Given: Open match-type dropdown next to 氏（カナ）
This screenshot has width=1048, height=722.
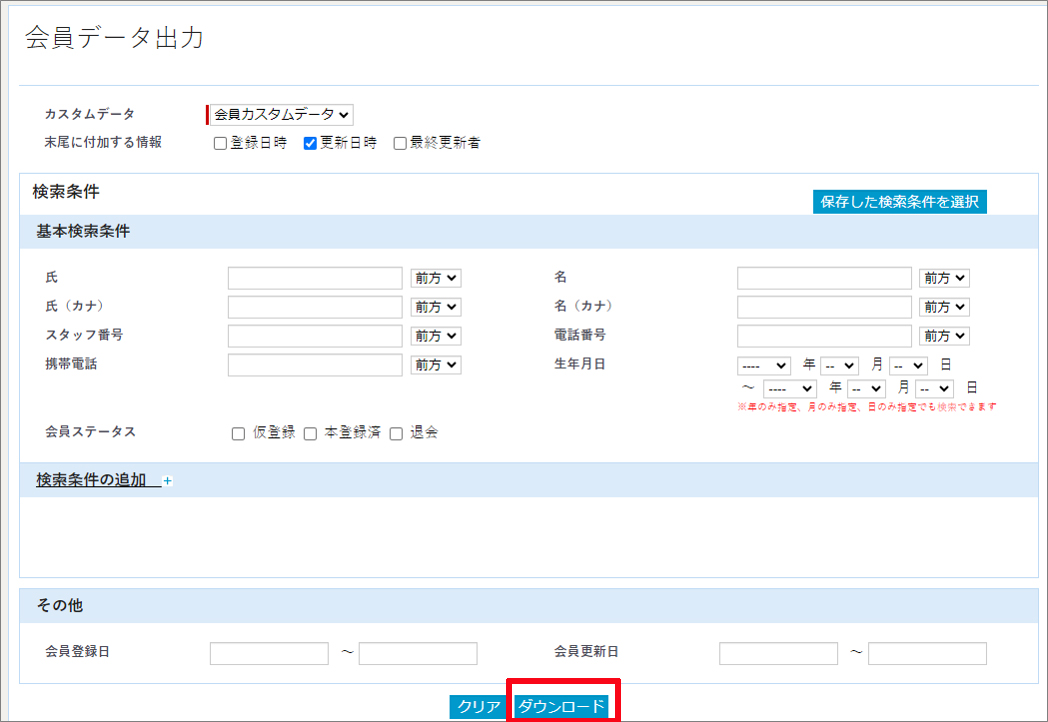Looking at the screenshot, I should (x=436, y=307).
